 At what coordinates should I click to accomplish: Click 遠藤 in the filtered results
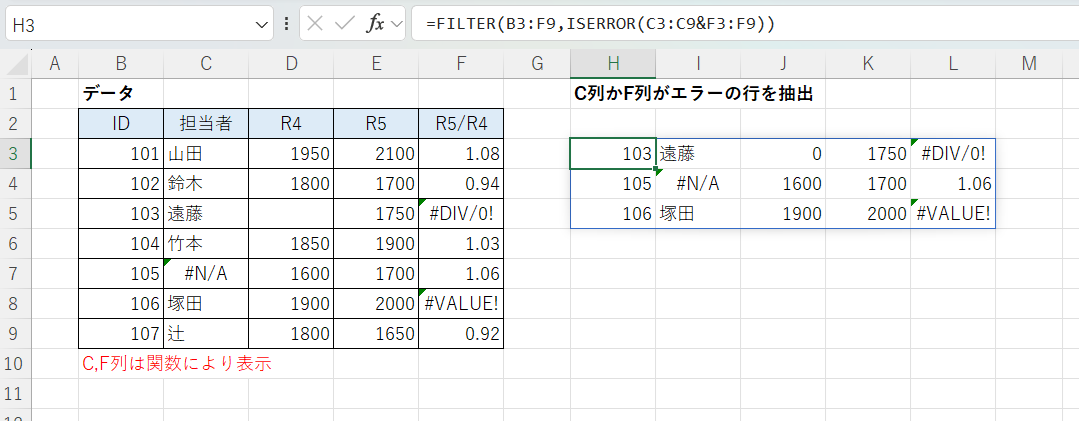(x=698, y=154)
